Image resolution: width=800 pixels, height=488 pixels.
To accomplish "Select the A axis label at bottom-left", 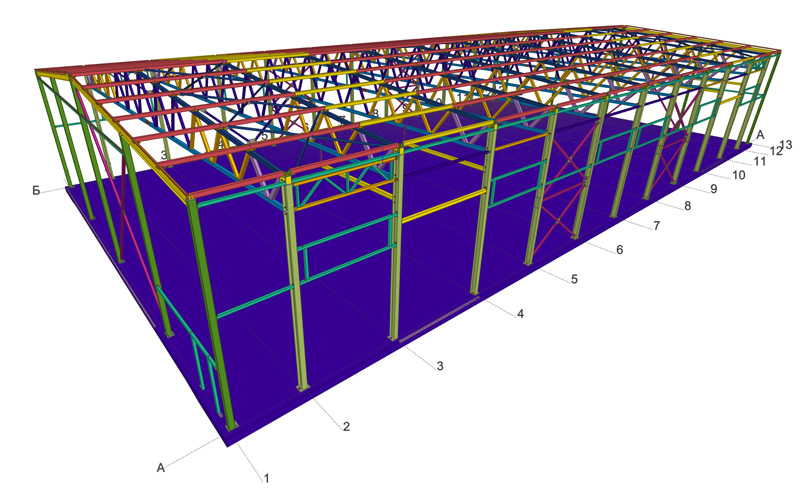I will [x=160, y=466].
